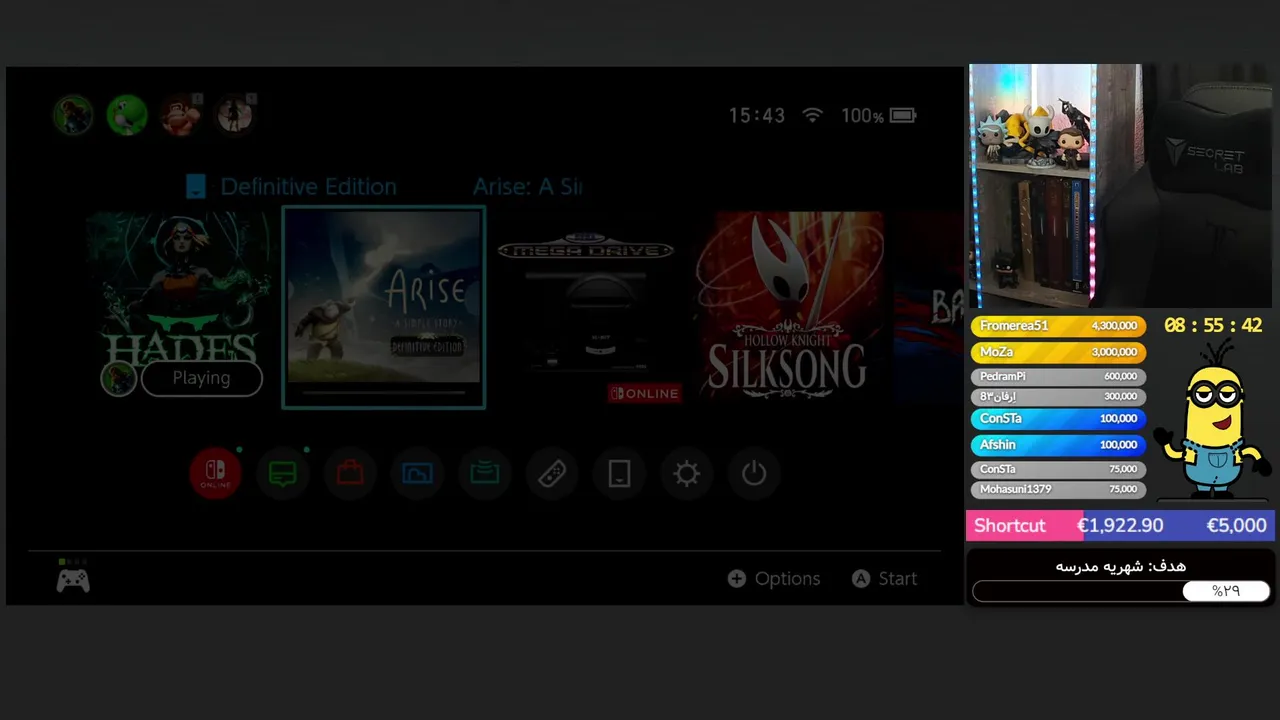
Task: Click the 15:43 clock
Action: (x=756, y=115)
